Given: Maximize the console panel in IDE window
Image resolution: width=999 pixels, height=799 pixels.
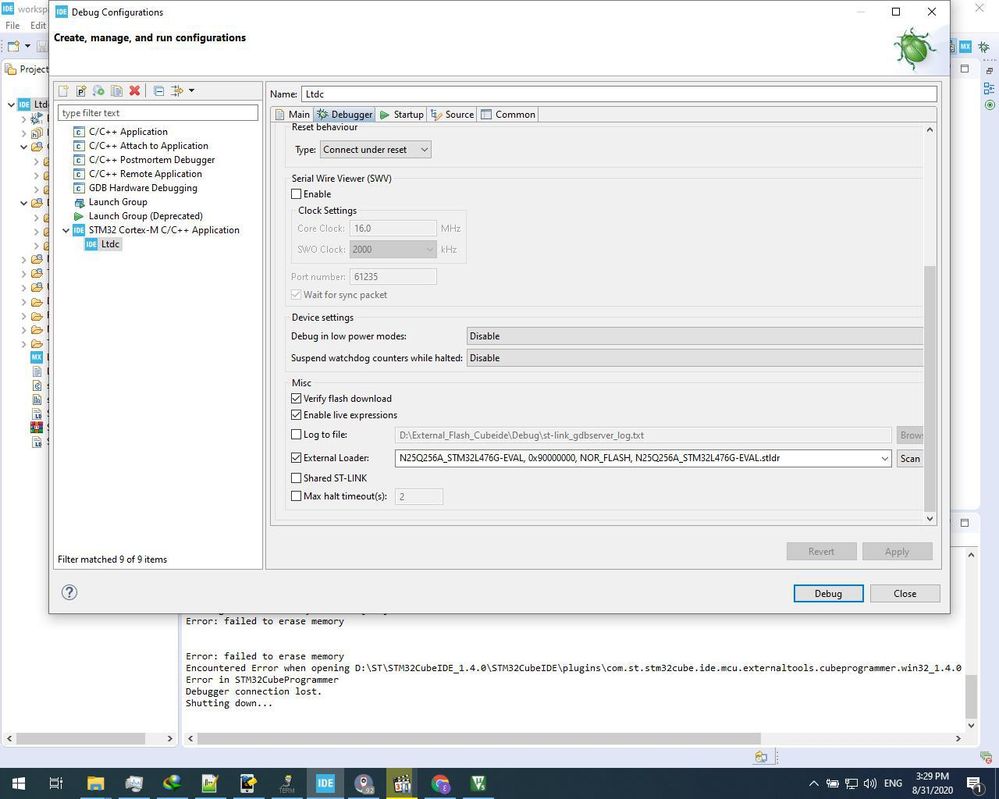Looking at the screenshot, I should pyautogui.click(x=965, y=522).
